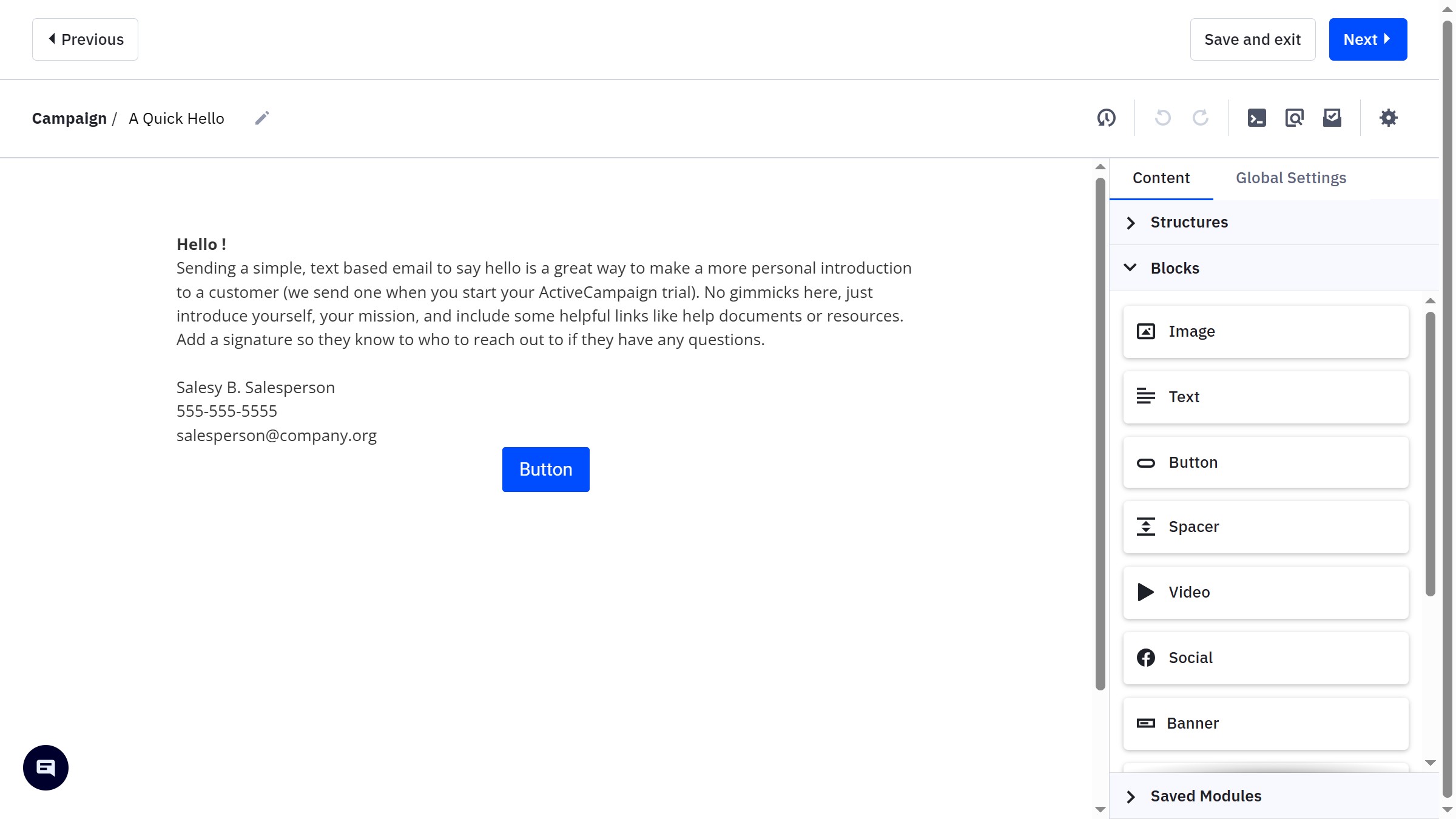Click the blocks list scrollbar thumb

[x=1430, y=453]
